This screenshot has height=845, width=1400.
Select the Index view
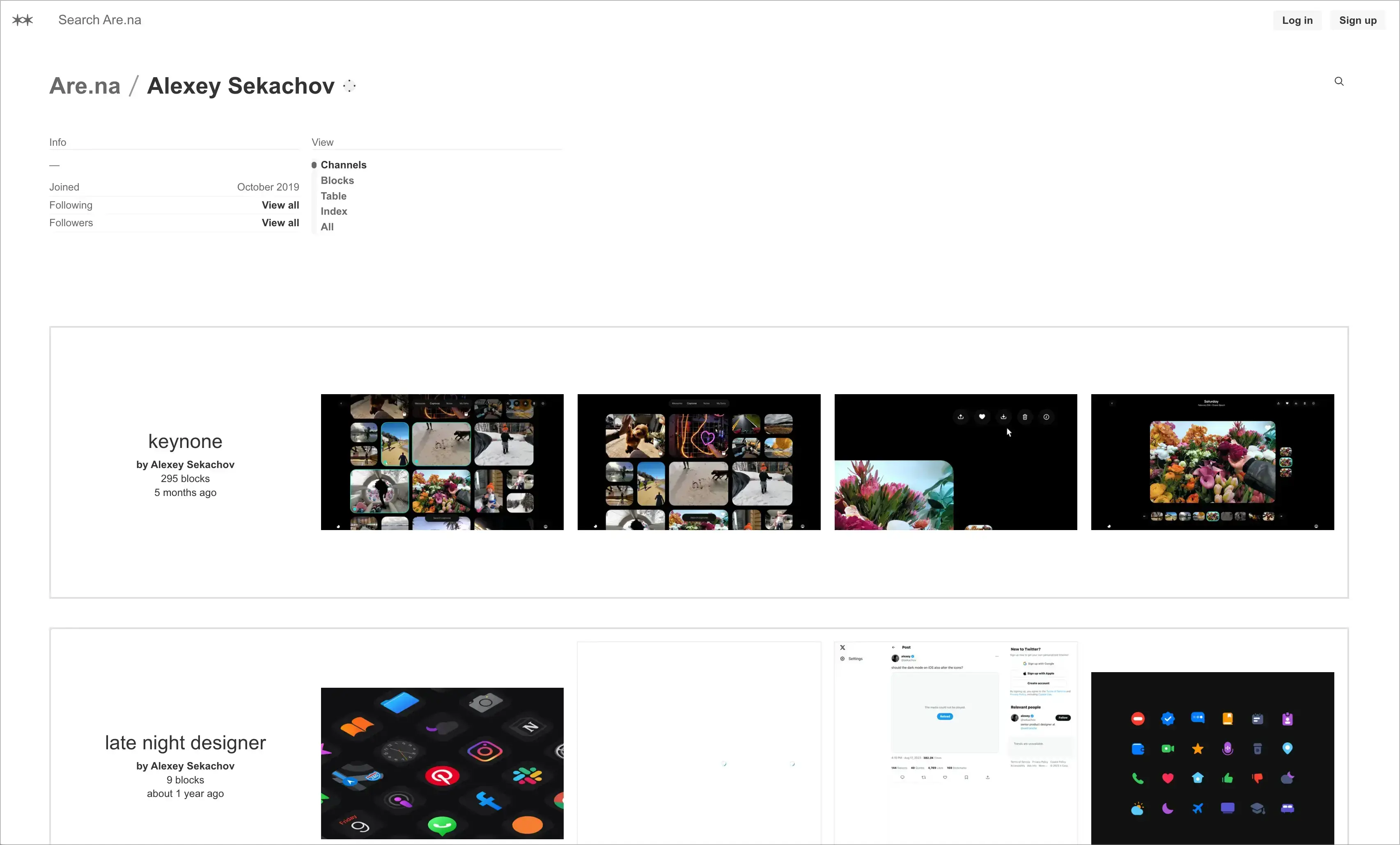[x=333, y=211]
